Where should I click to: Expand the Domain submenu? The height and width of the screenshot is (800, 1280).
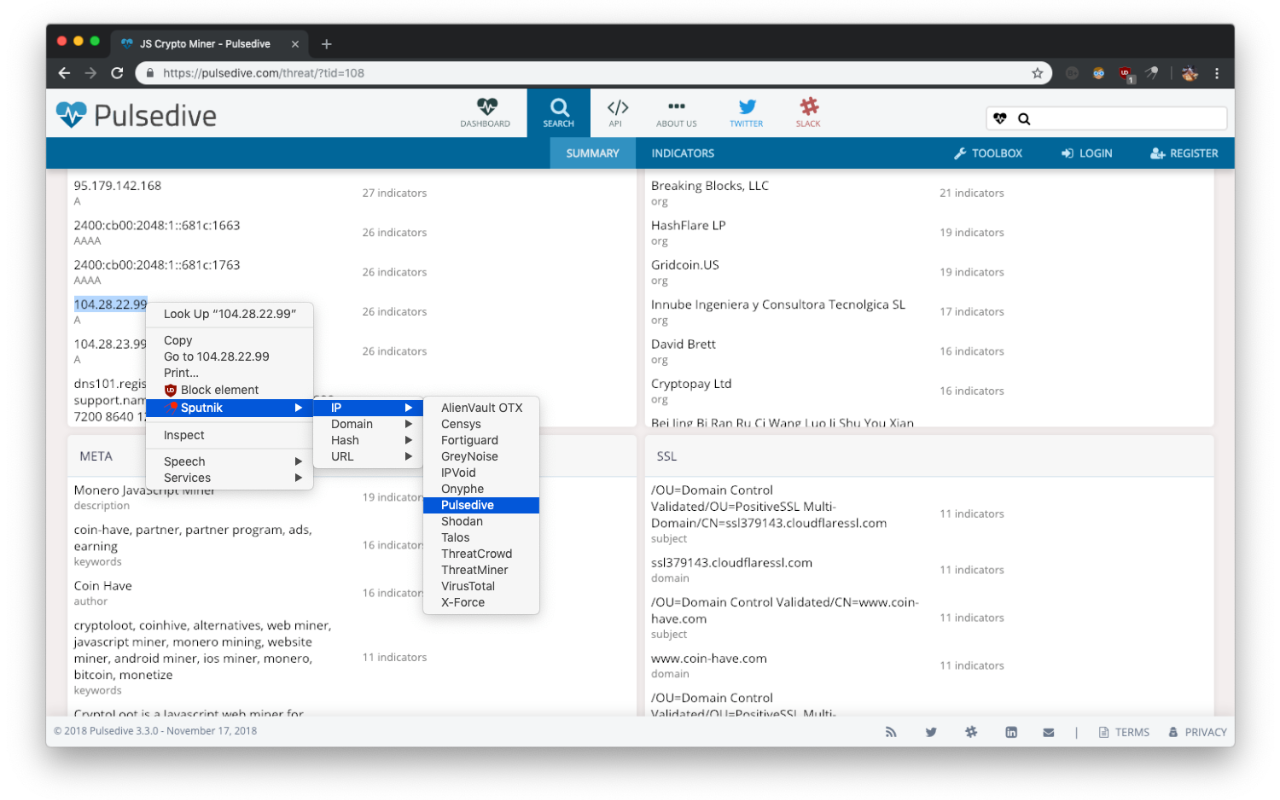[368, 424]
